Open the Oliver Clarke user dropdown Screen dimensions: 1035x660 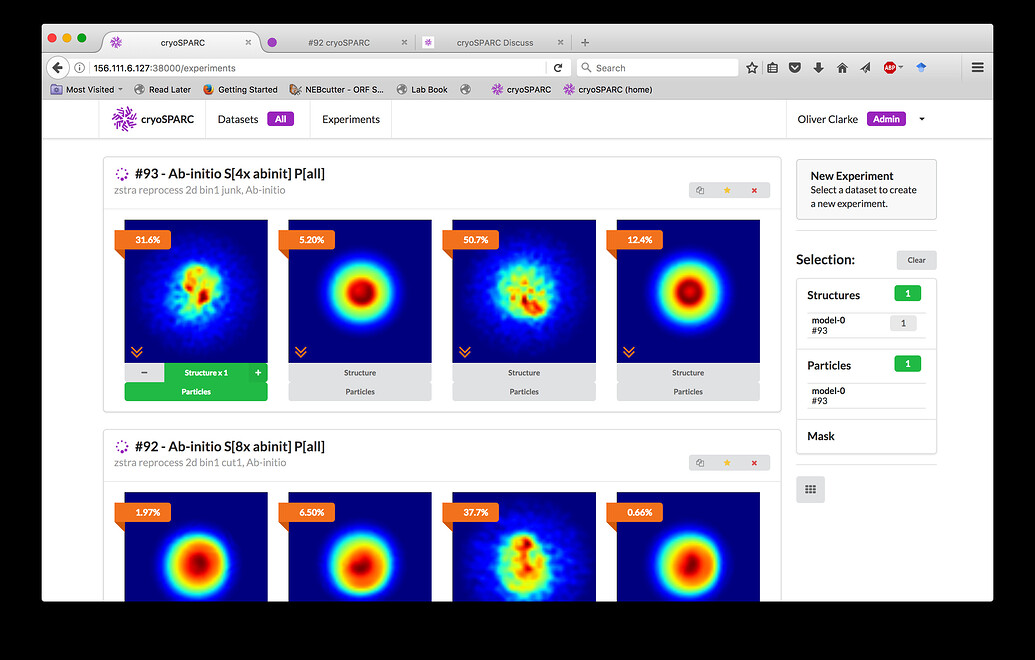921,119
